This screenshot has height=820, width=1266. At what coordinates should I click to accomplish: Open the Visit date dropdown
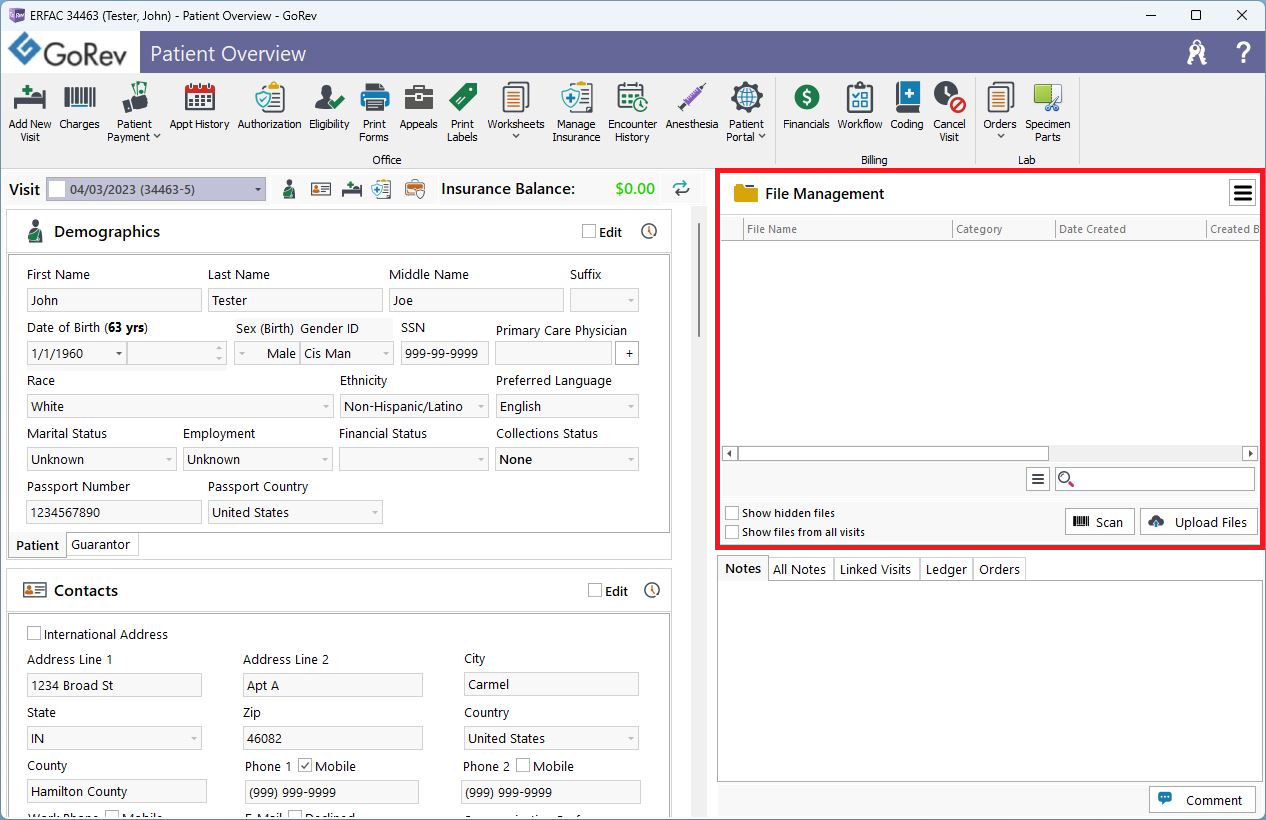click(x=258, y=189)
